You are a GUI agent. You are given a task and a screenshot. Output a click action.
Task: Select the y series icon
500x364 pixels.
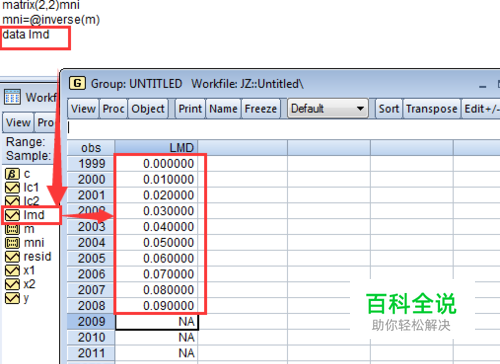click(12, 298)
